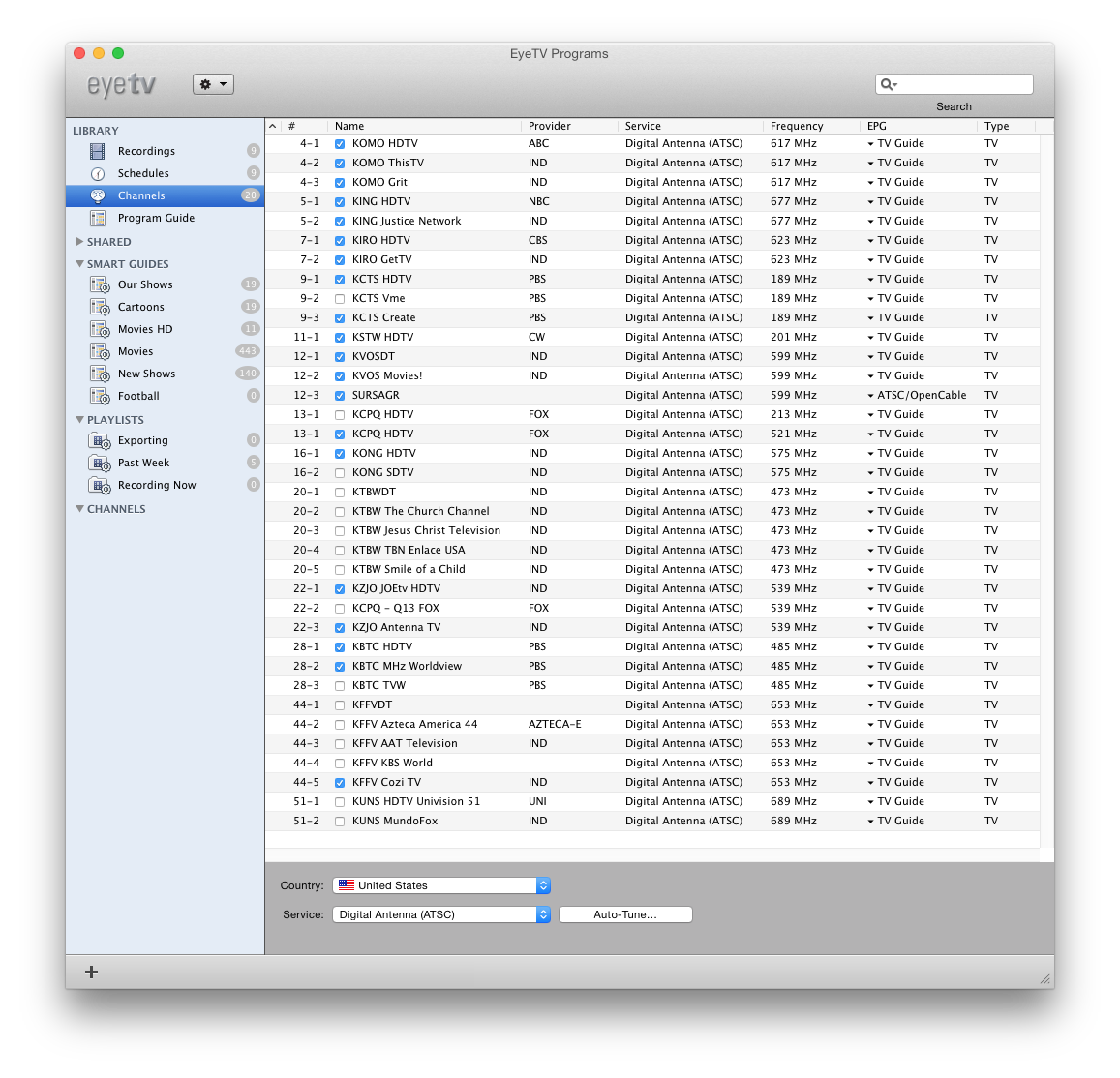The height and width of the screenshot is (1078, 1120).
Task: Sort by the Type column header
Action: [x=1006, y=126]
